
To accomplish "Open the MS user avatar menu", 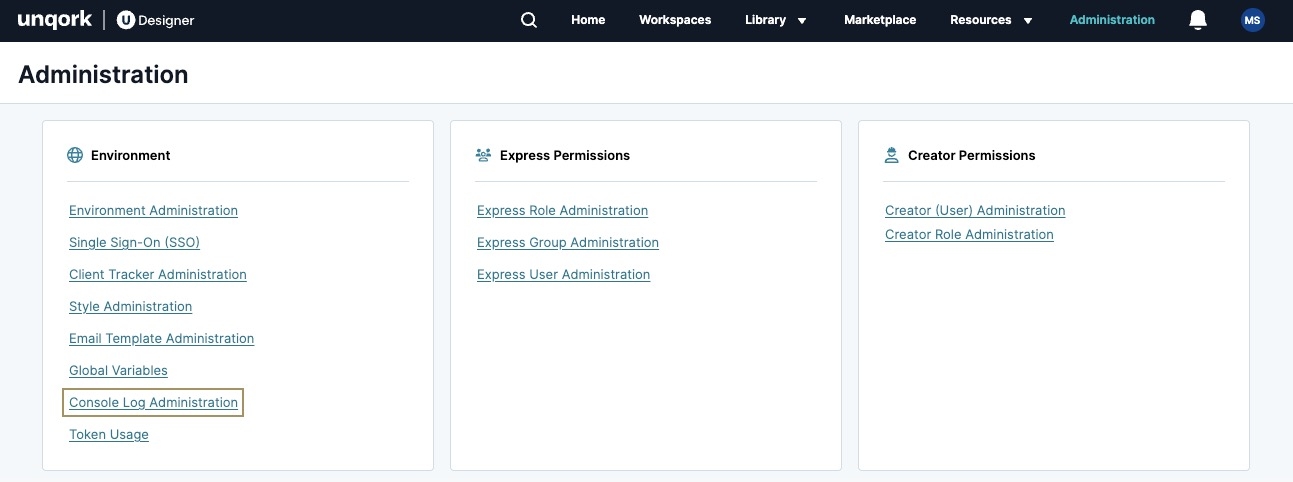I will pos(1253,20).
